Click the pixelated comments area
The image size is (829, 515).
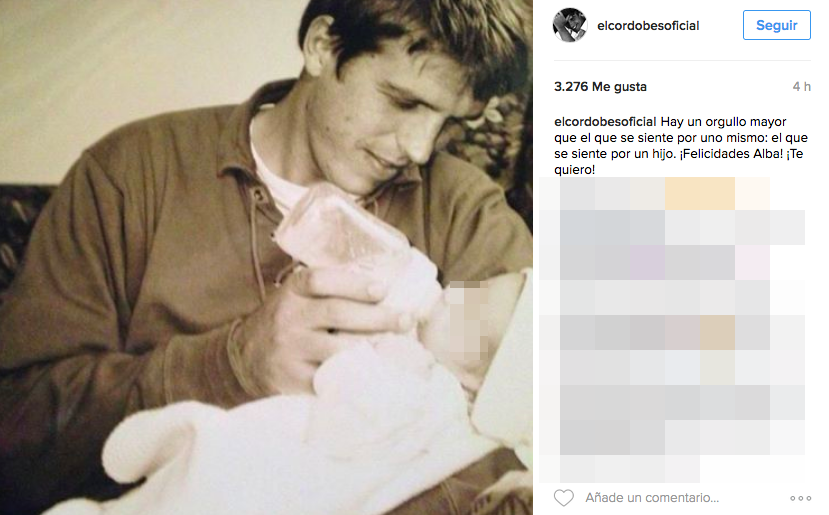tap(672, 329)
